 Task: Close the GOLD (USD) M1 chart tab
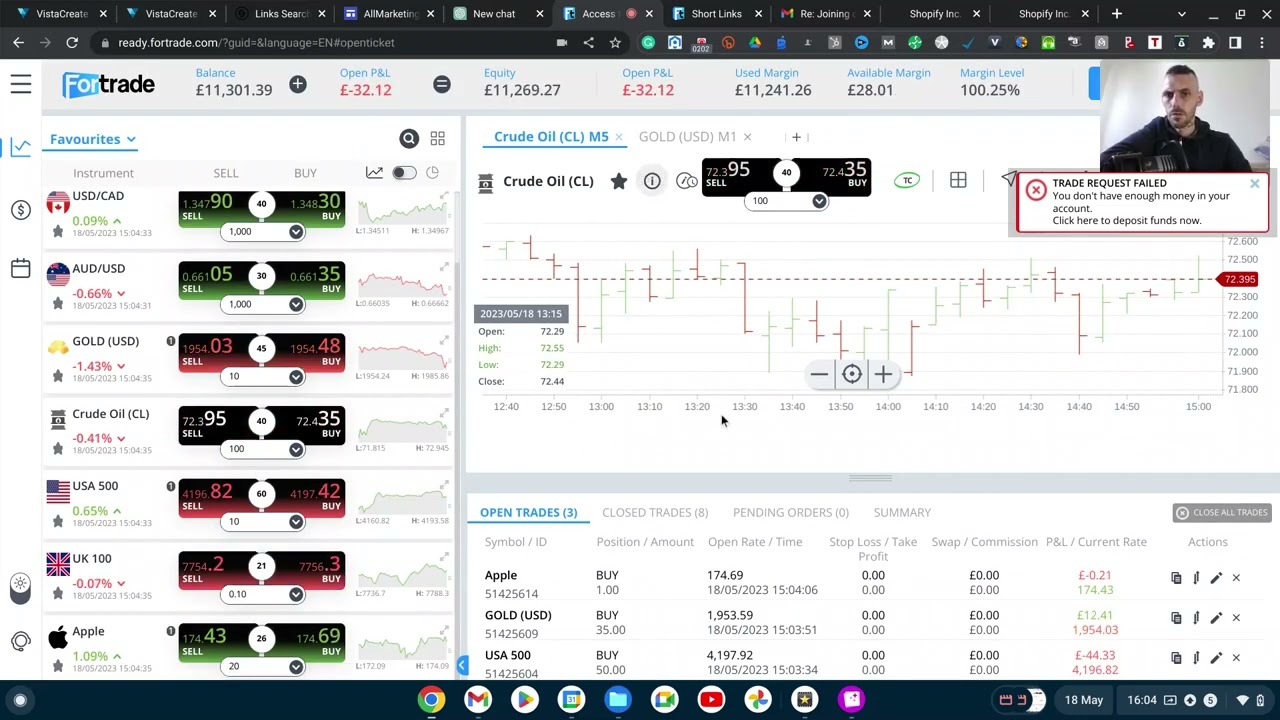click(x=747, y=137)
